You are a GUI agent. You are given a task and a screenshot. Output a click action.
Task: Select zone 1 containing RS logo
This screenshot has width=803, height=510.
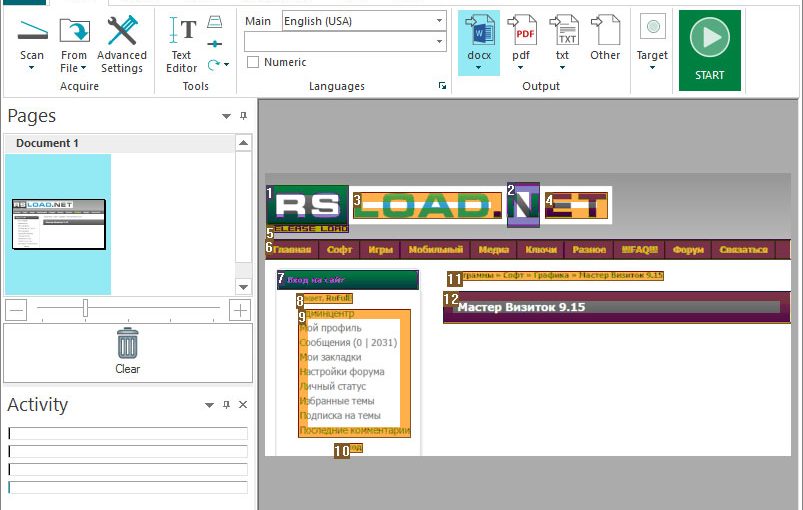point(308,205)
